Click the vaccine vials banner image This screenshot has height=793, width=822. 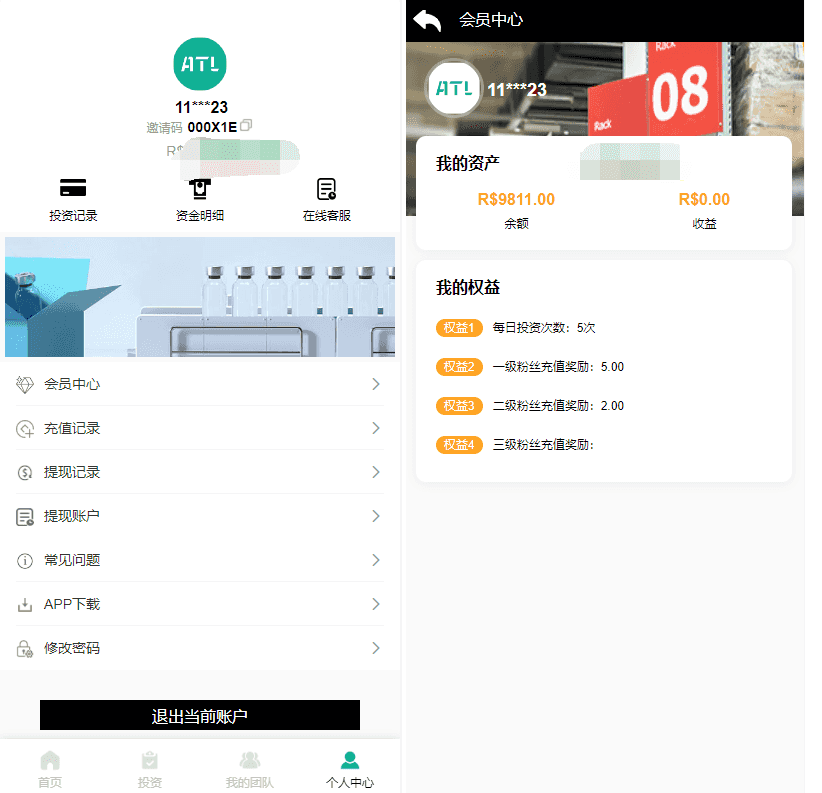pyautogui.click(x=200, y=297)
